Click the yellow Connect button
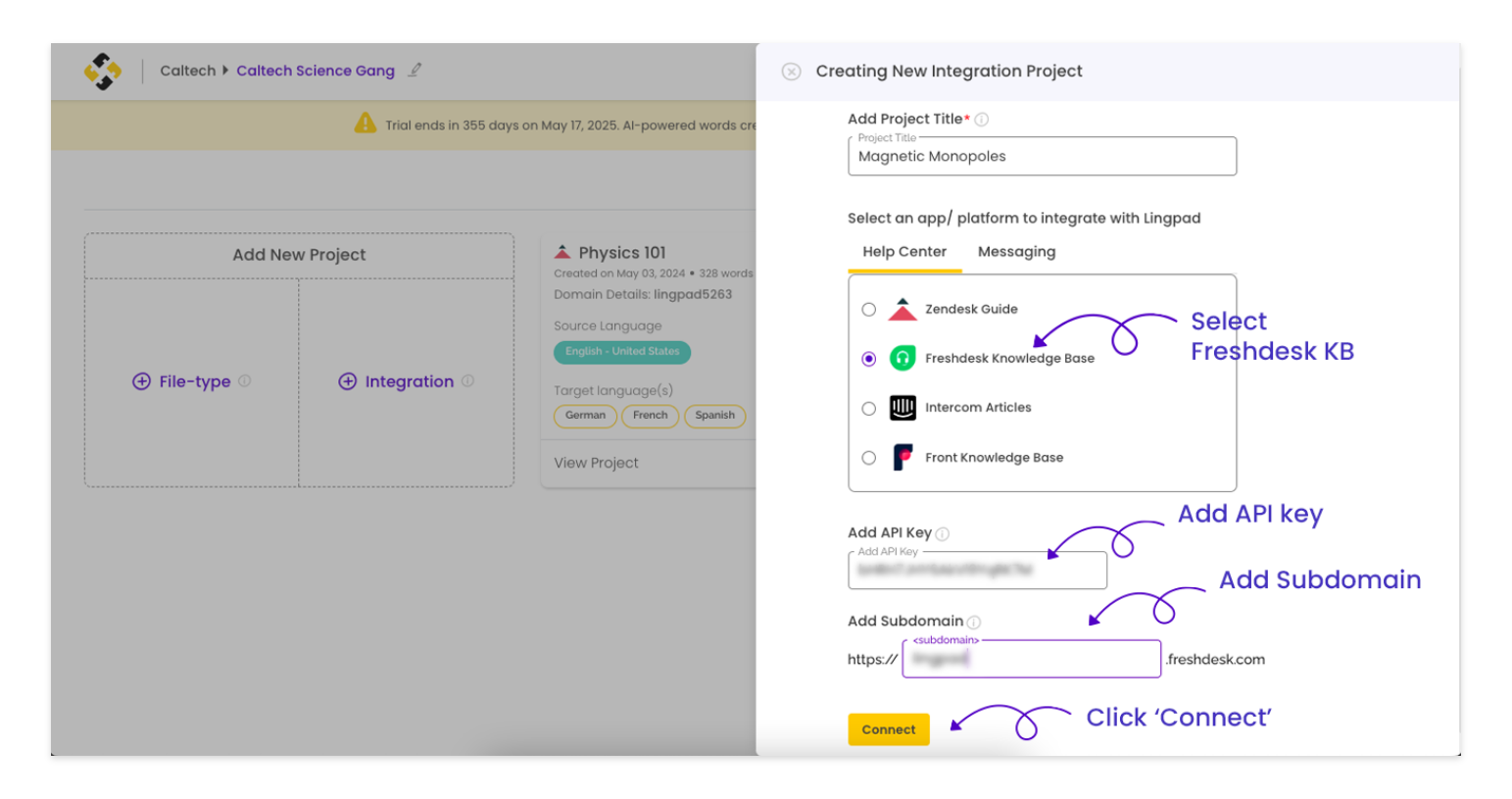Image resolution: width=1512 pixels, height=799 pixels. pos(889,729)
